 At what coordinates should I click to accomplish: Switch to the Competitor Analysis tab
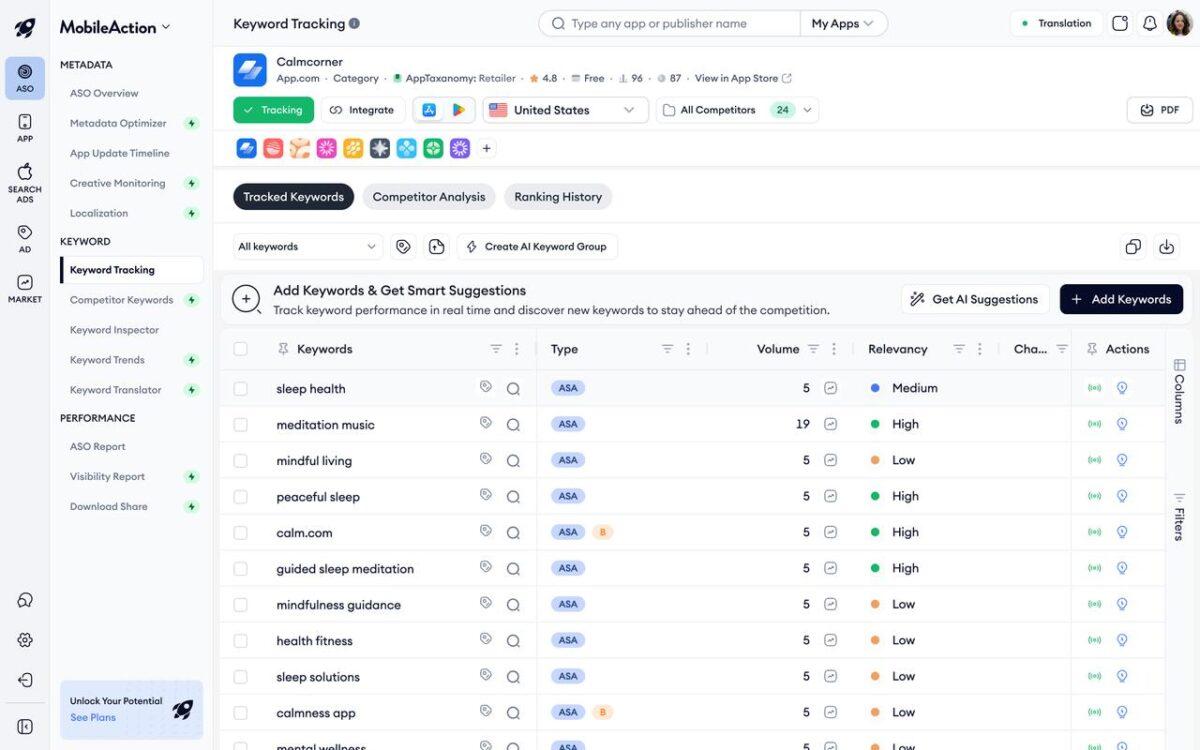(429, 197)
